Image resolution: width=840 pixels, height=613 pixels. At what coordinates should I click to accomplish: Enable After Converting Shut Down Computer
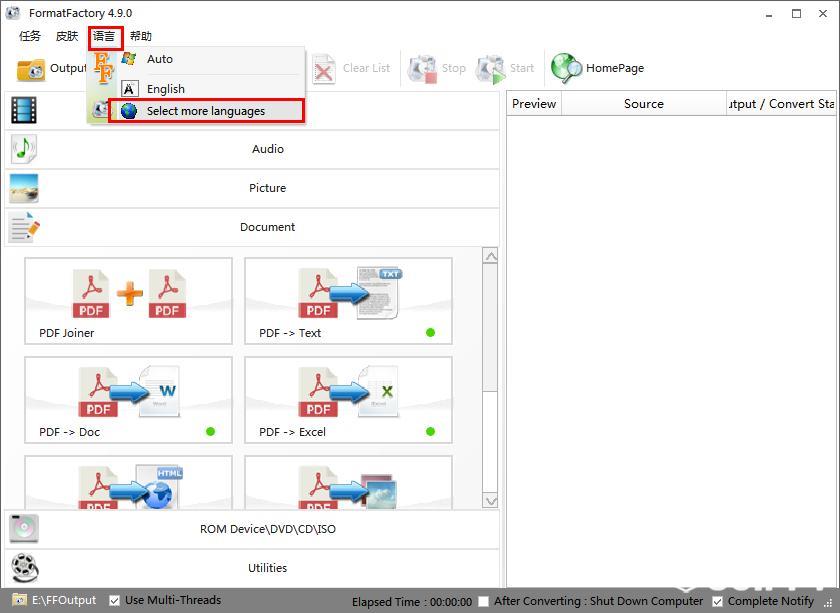[x=483, y=601]
